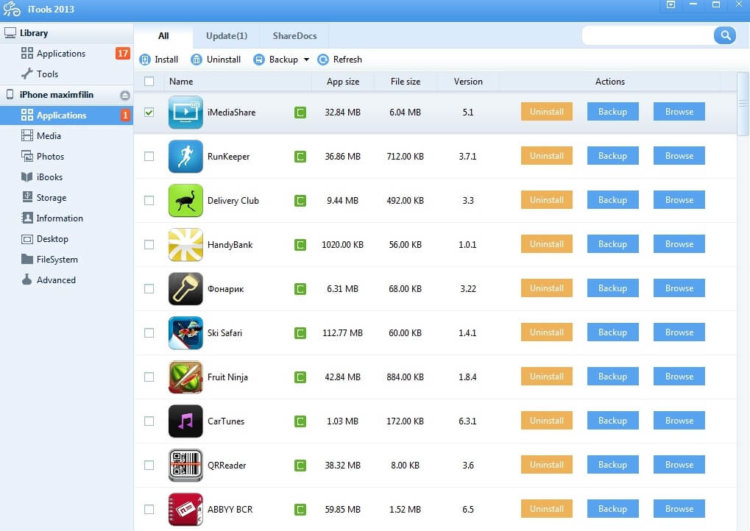Check the CarTunes checkbox
The image size is (750, 531).
[149, 421]
